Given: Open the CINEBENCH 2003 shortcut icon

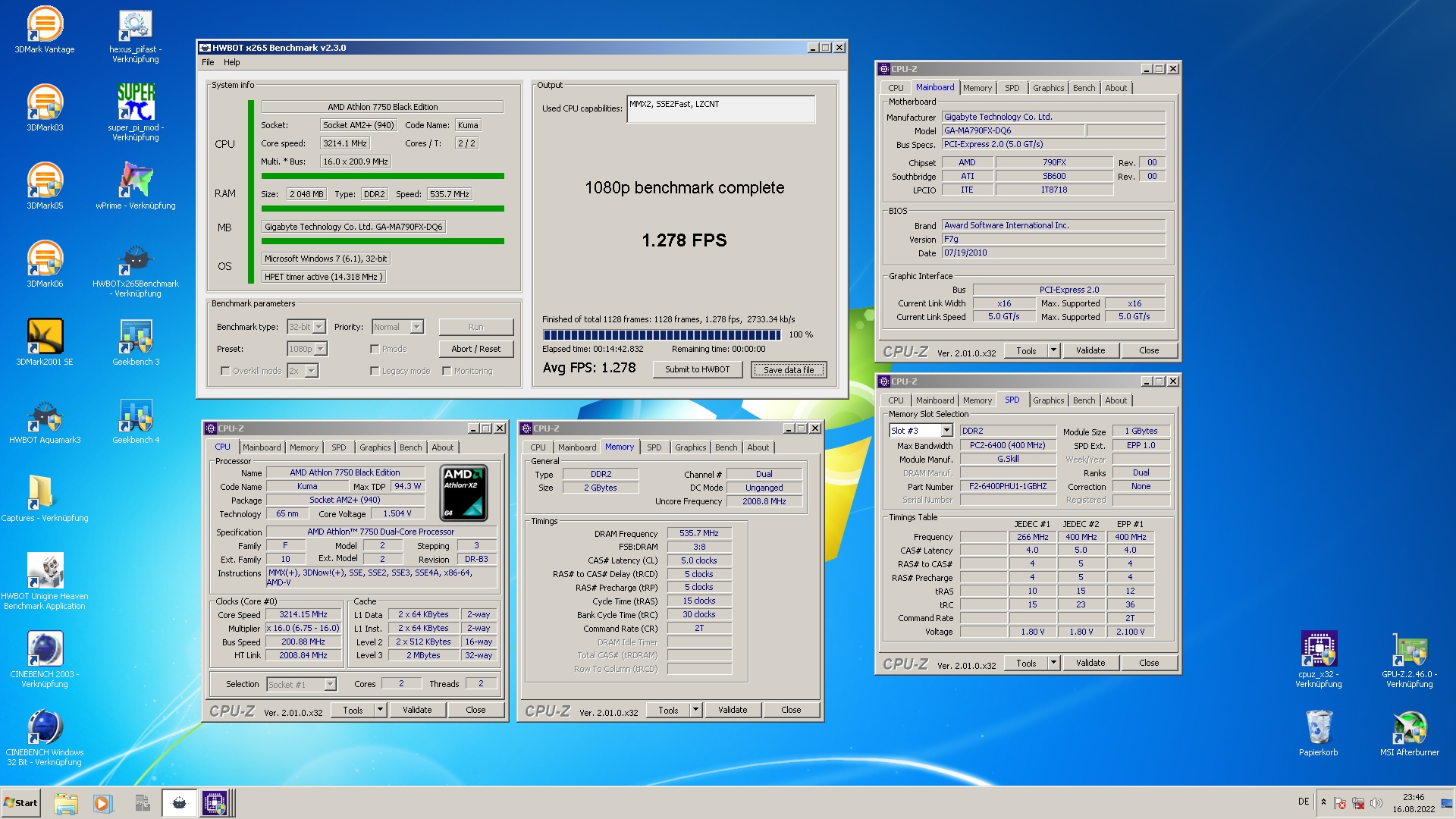Looking at the screenshot, I should [x=45, y=660].
